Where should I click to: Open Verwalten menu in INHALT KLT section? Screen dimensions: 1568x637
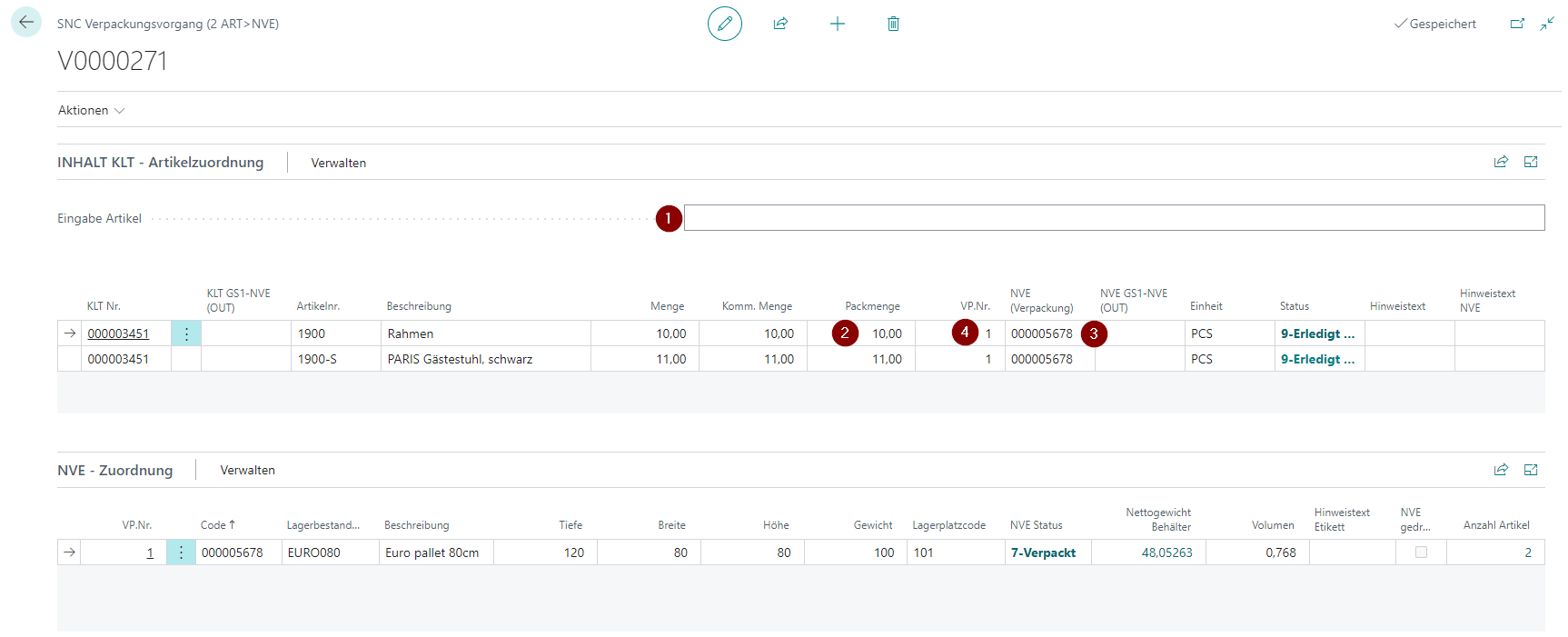(338, 163)
